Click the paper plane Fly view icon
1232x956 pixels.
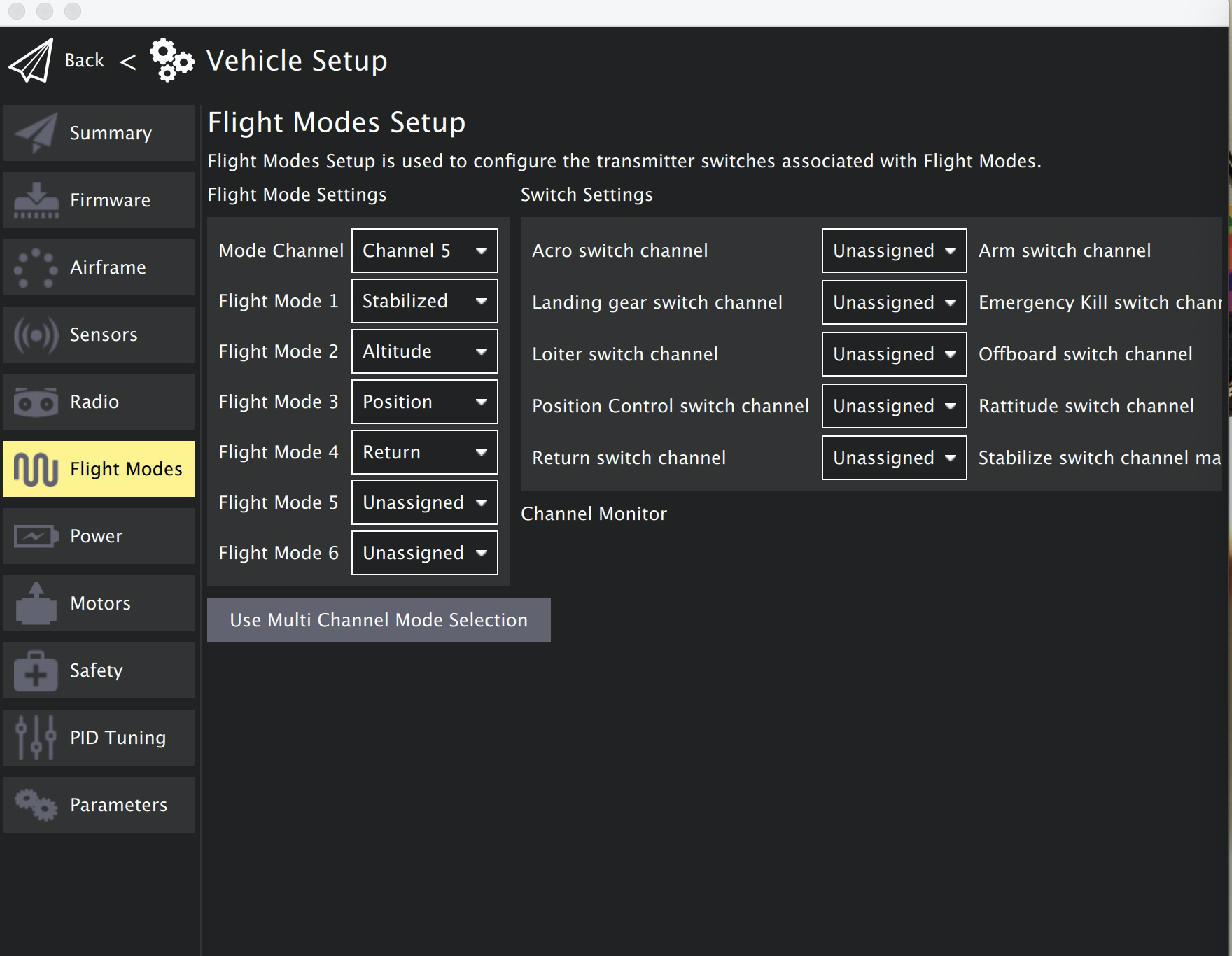31,61
